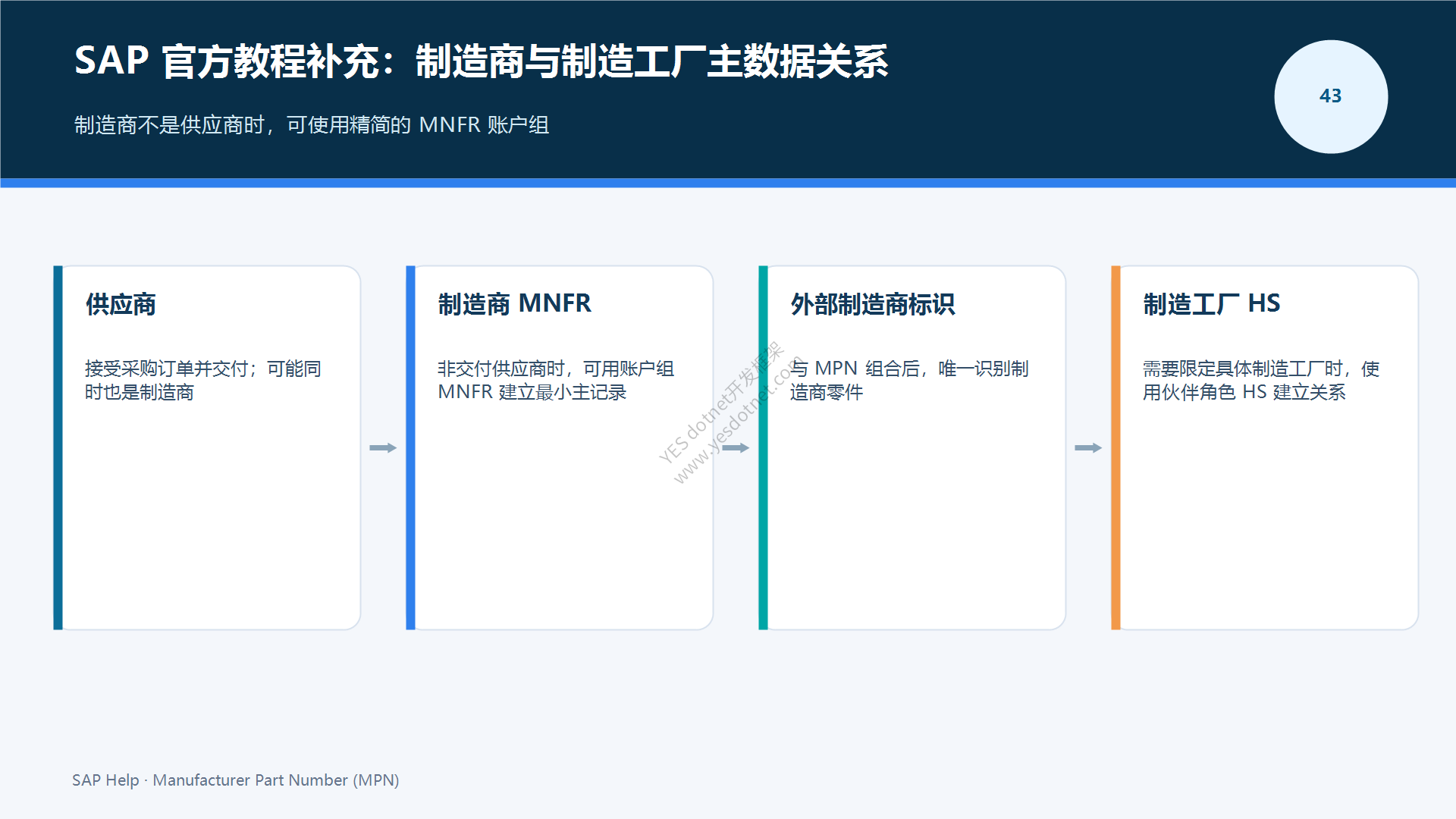Select the 供应商 card heading

(x=121, y=304)
